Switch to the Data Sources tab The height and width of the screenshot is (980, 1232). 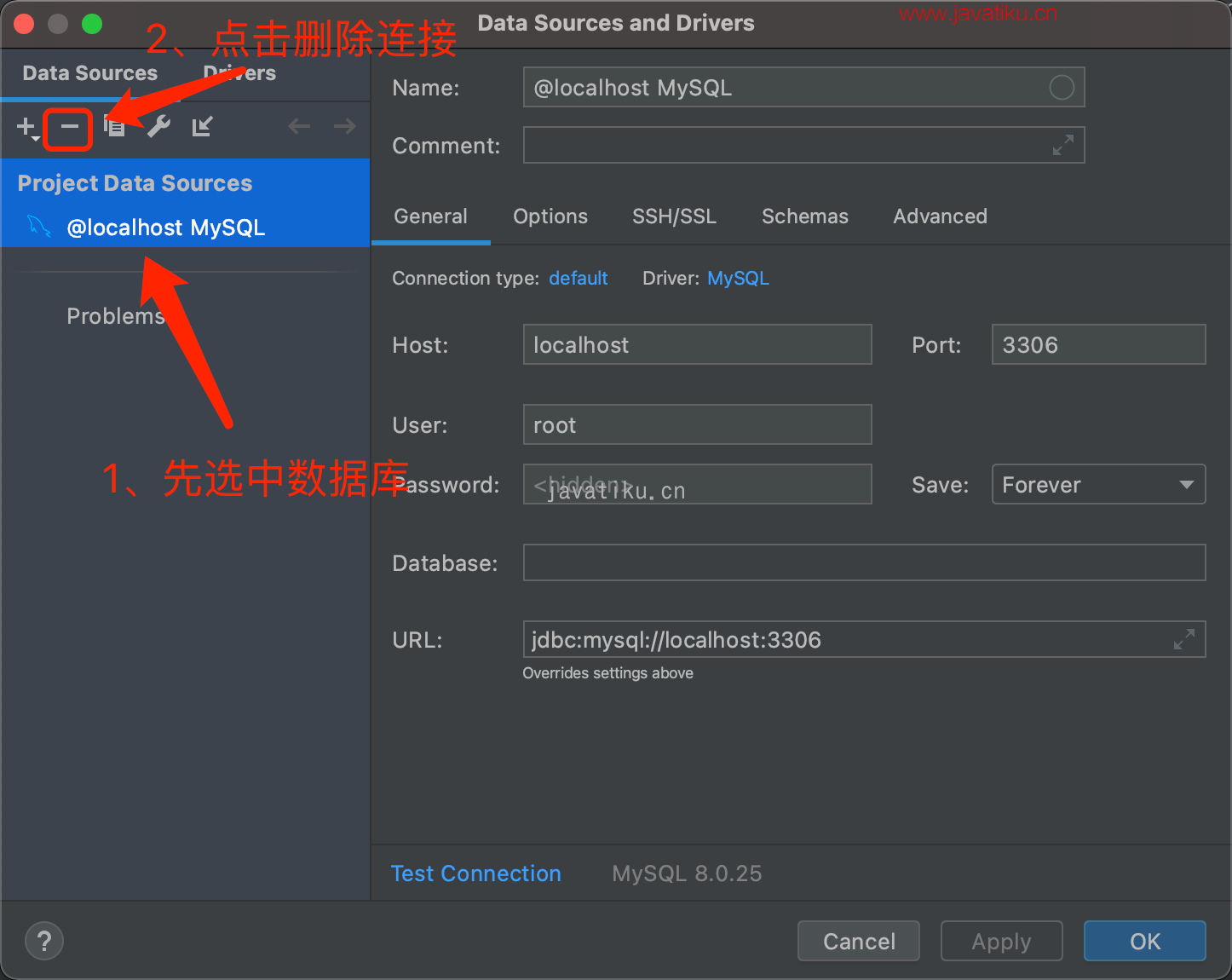point(90,73)
